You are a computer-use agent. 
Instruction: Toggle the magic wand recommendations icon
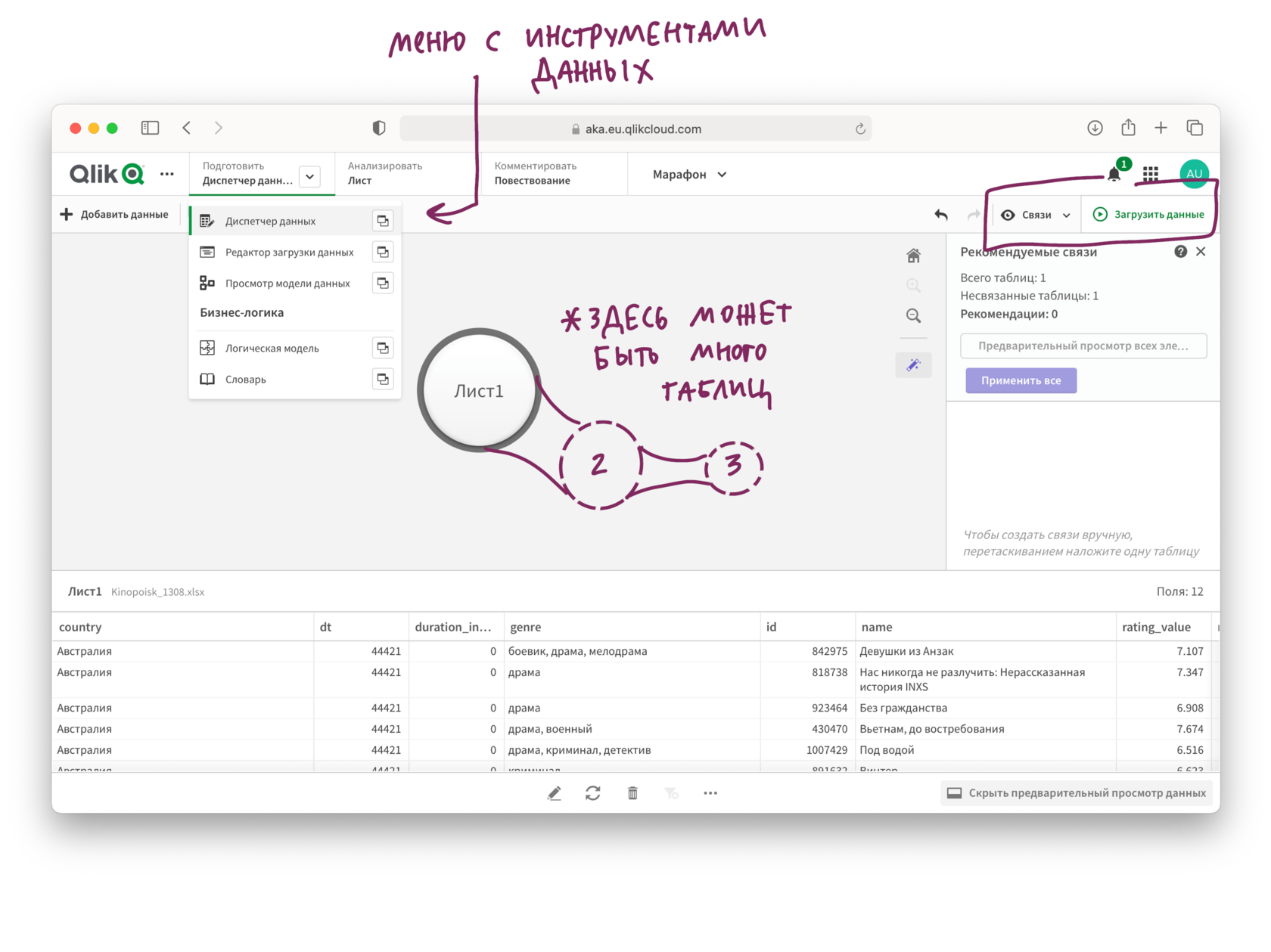click(913, 365)
